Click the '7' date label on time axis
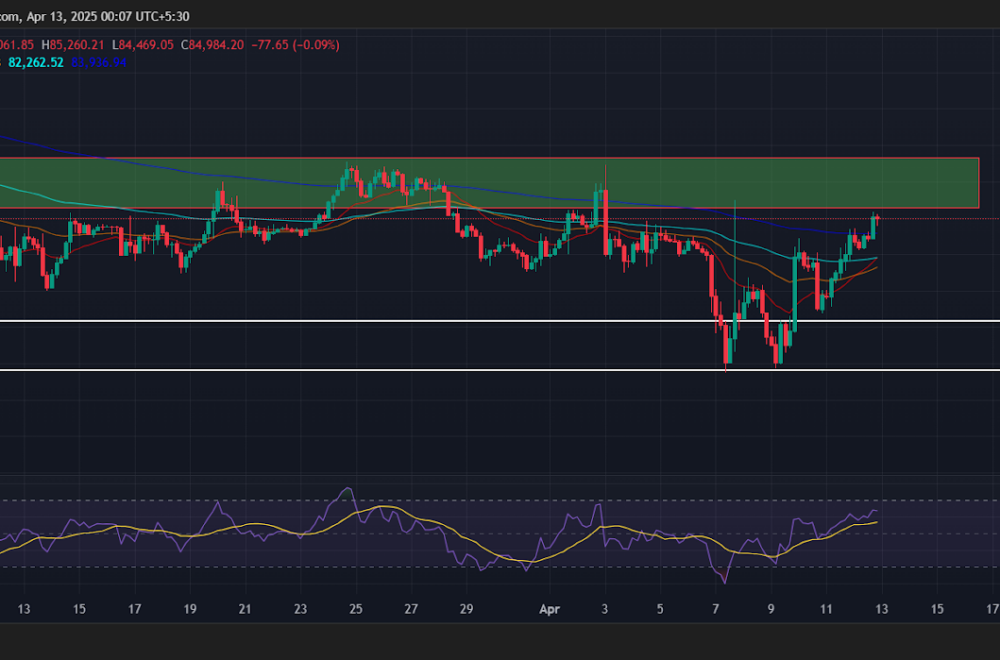Viewport: 1000px width, 660px height. [716, 610]
